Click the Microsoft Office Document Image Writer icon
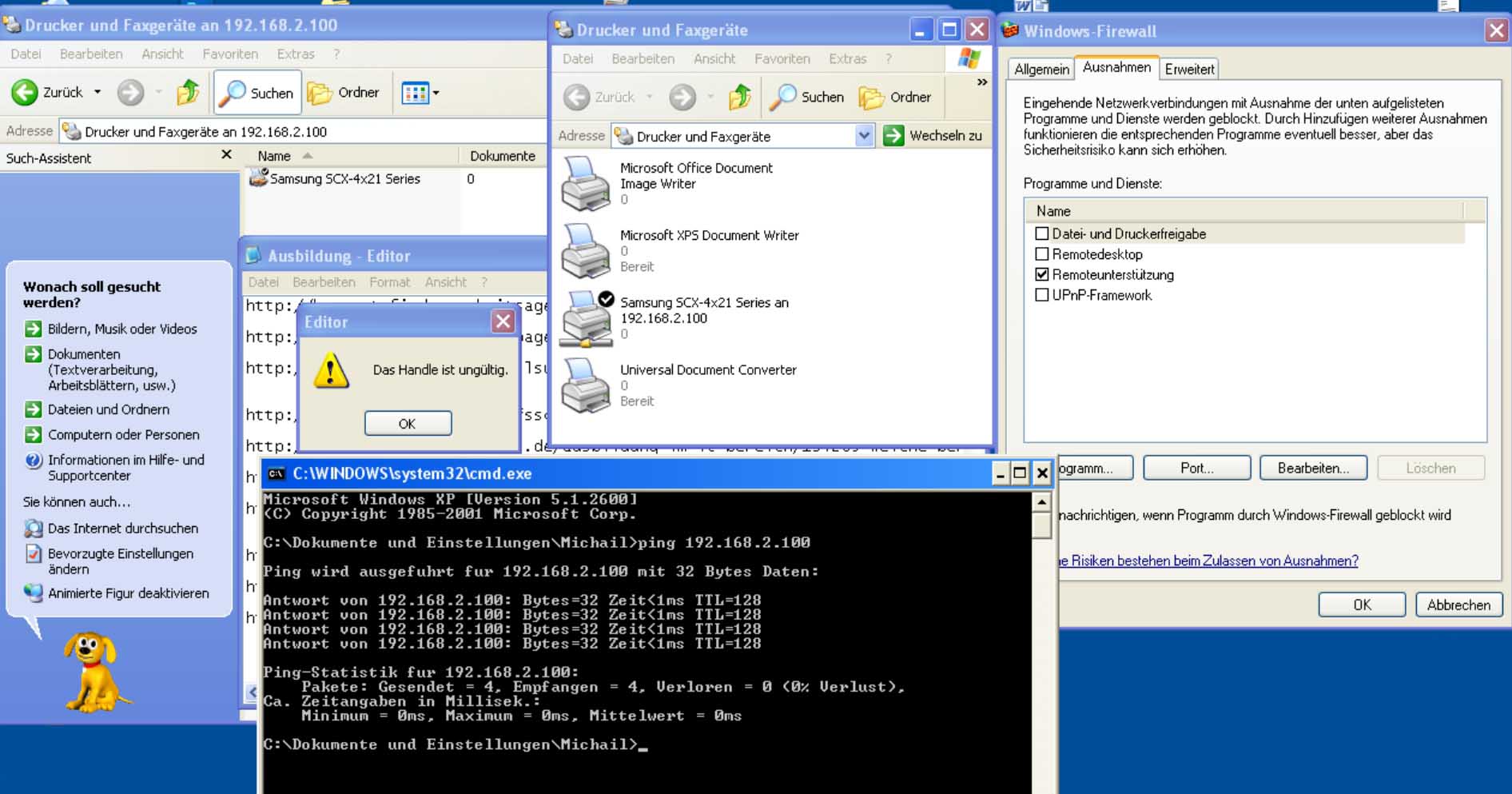This screenshot has height=794, width=1512. tap(585, 184)
